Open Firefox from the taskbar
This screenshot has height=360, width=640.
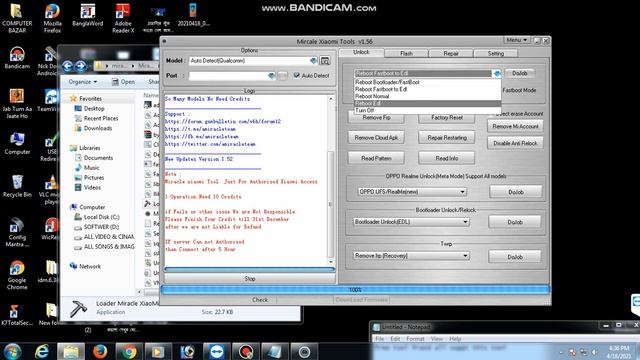tap(100, 351)
